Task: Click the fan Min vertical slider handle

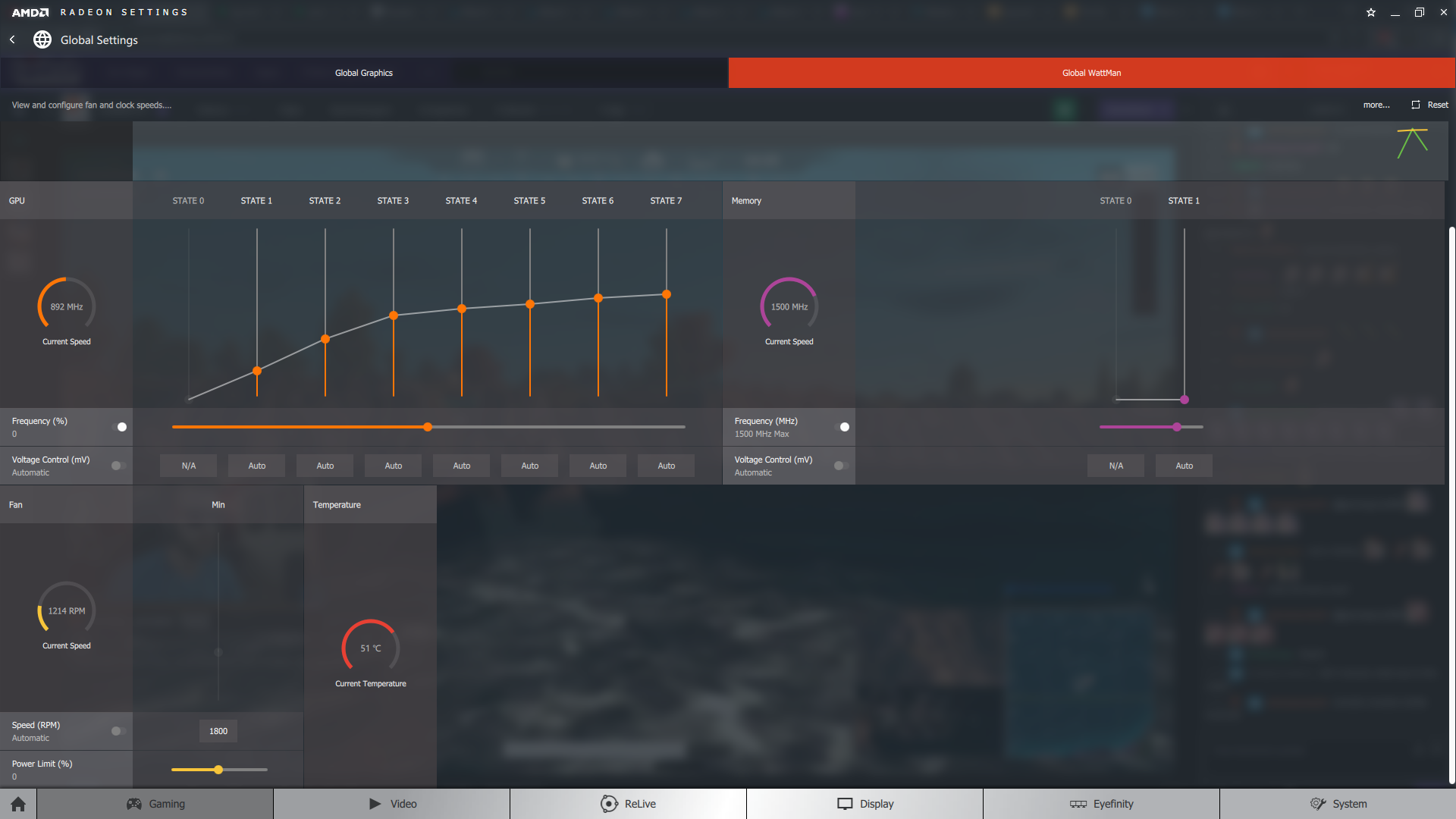Action: pyautogui.click(x=218, y=652)
